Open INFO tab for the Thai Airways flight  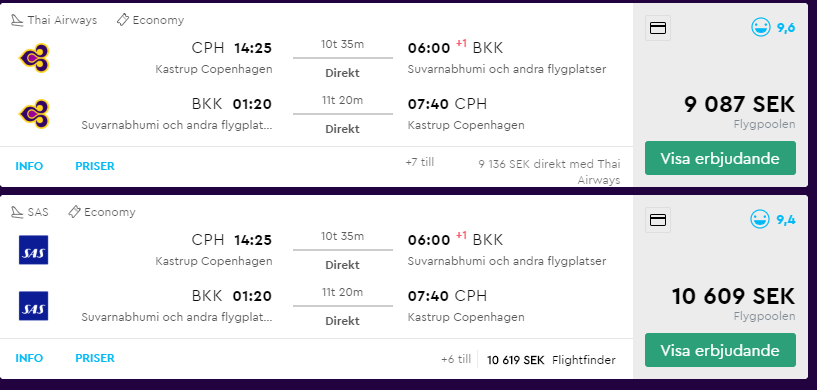[x=29, y=166]
